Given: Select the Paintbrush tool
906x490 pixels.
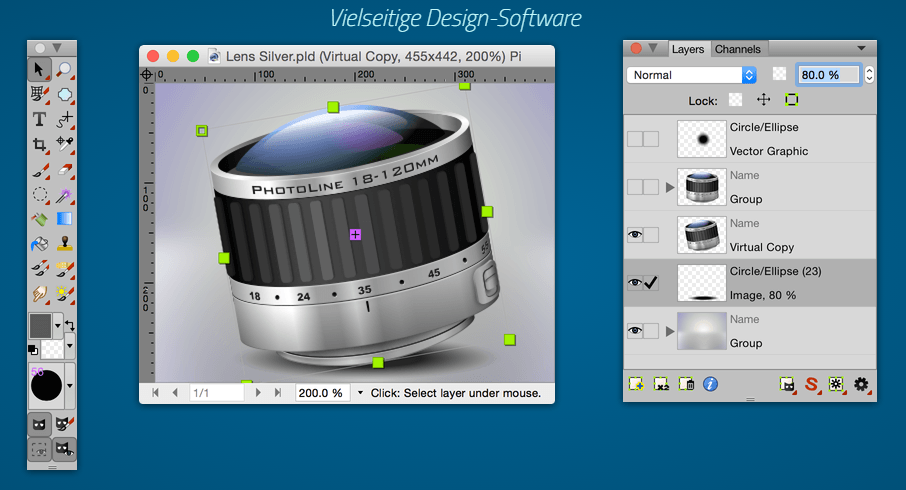Looking at the screenshot, I should coord(39,170).
